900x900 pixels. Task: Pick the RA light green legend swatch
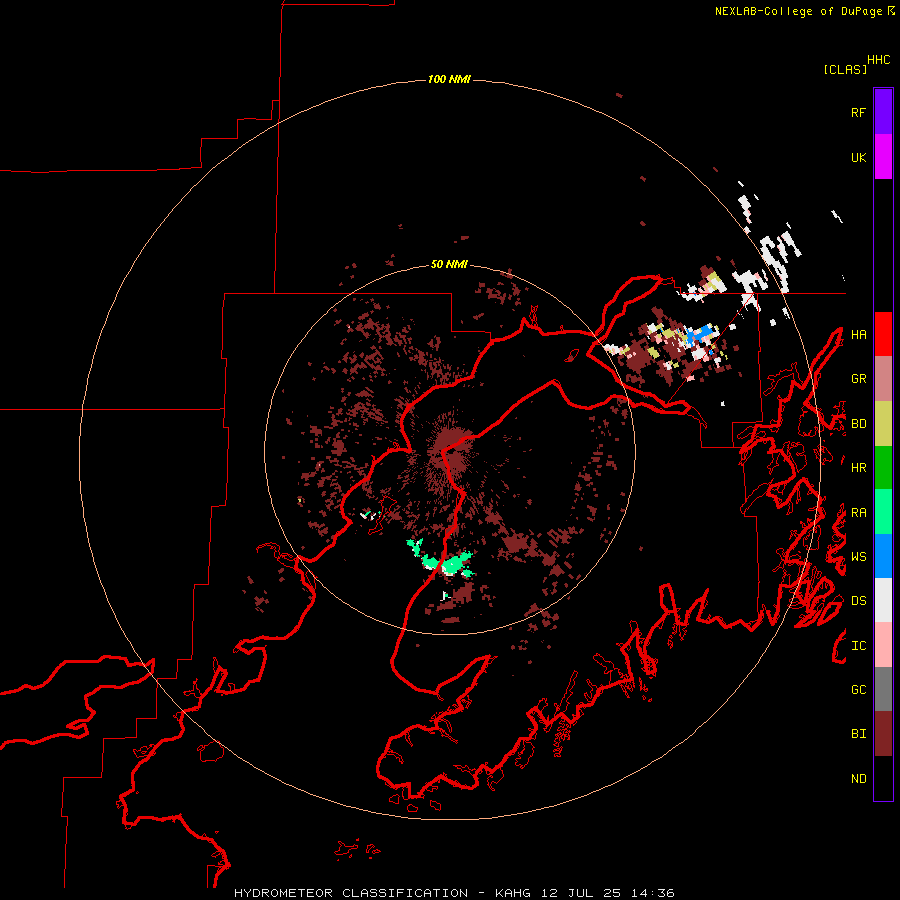[x=883, y=512]
